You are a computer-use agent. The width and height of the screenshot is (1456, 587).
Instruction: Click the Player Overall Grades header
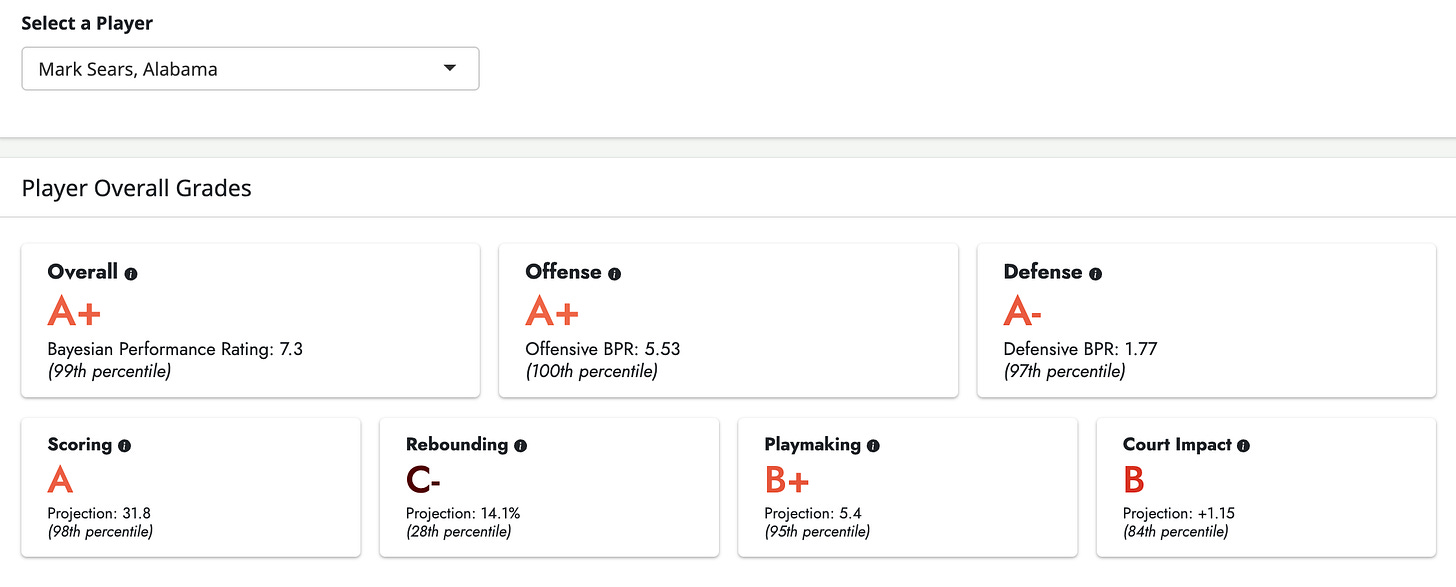[136, 188]
